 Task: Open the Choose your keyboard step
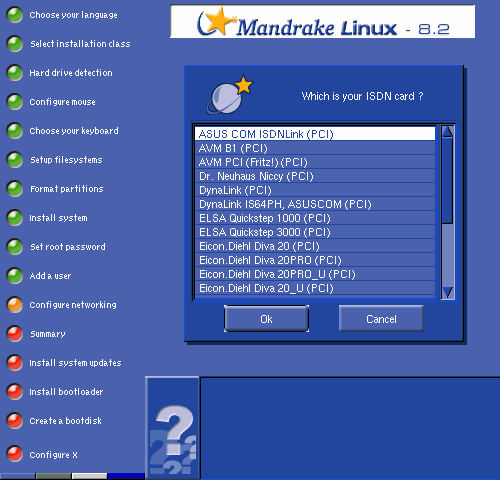74,131
